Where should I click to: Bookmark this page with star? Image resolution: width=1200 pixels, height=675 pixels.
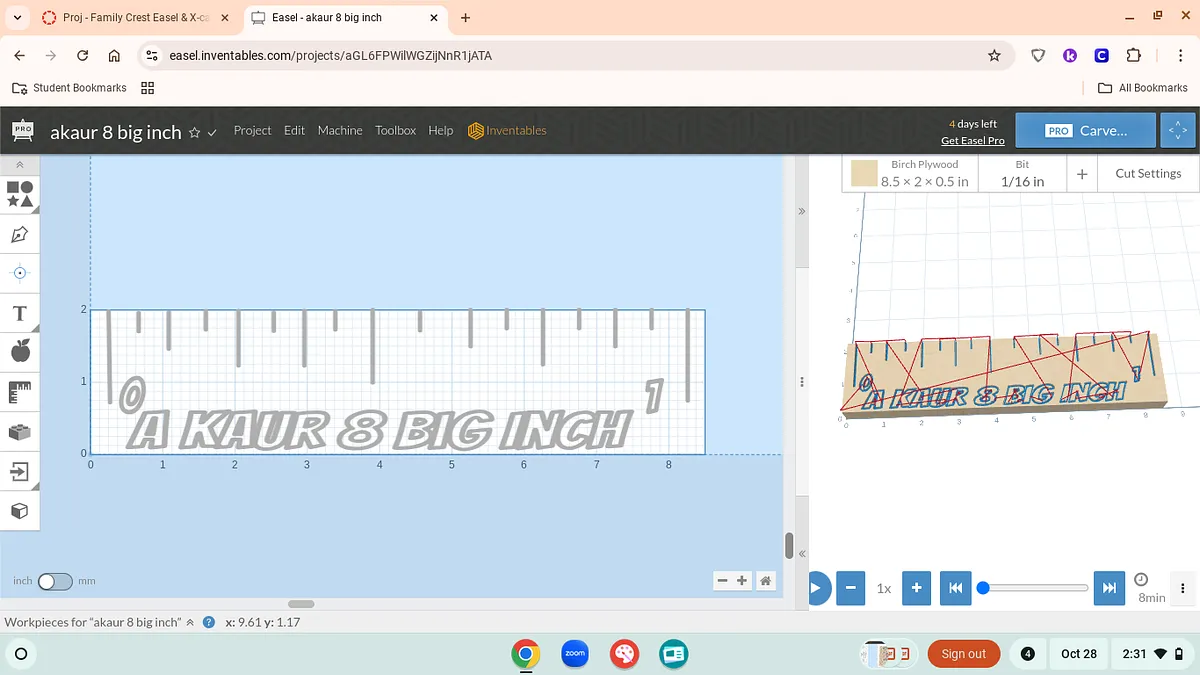tap(994, 56)
